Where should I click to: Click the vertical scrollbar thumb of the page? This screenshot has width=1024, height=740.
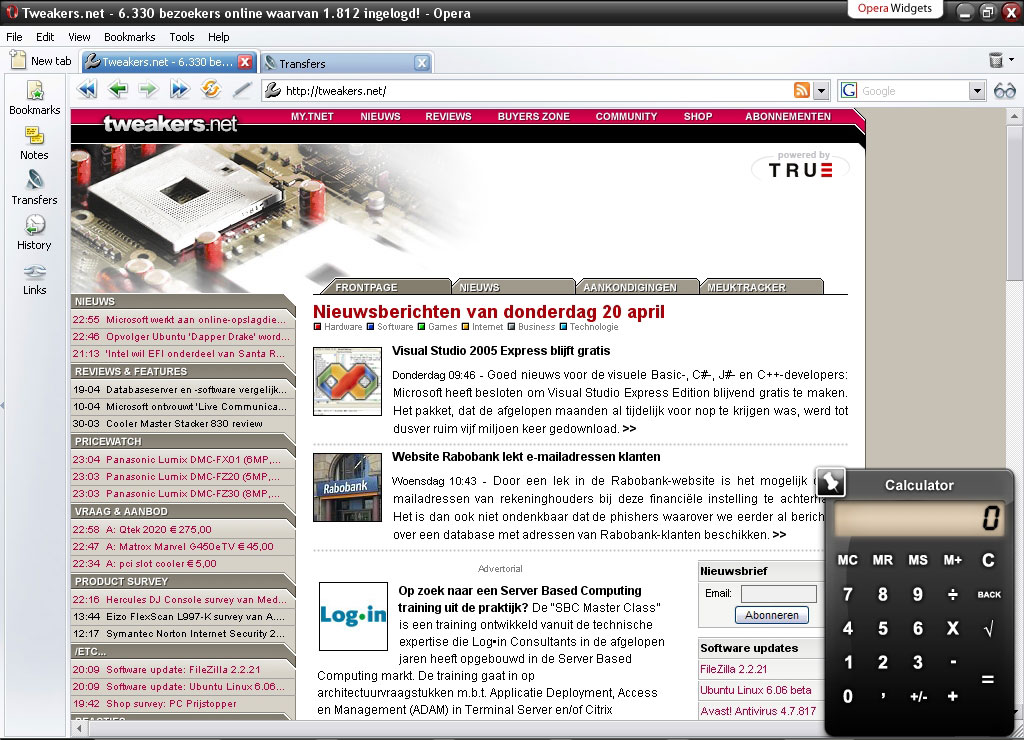point(1014,204)
